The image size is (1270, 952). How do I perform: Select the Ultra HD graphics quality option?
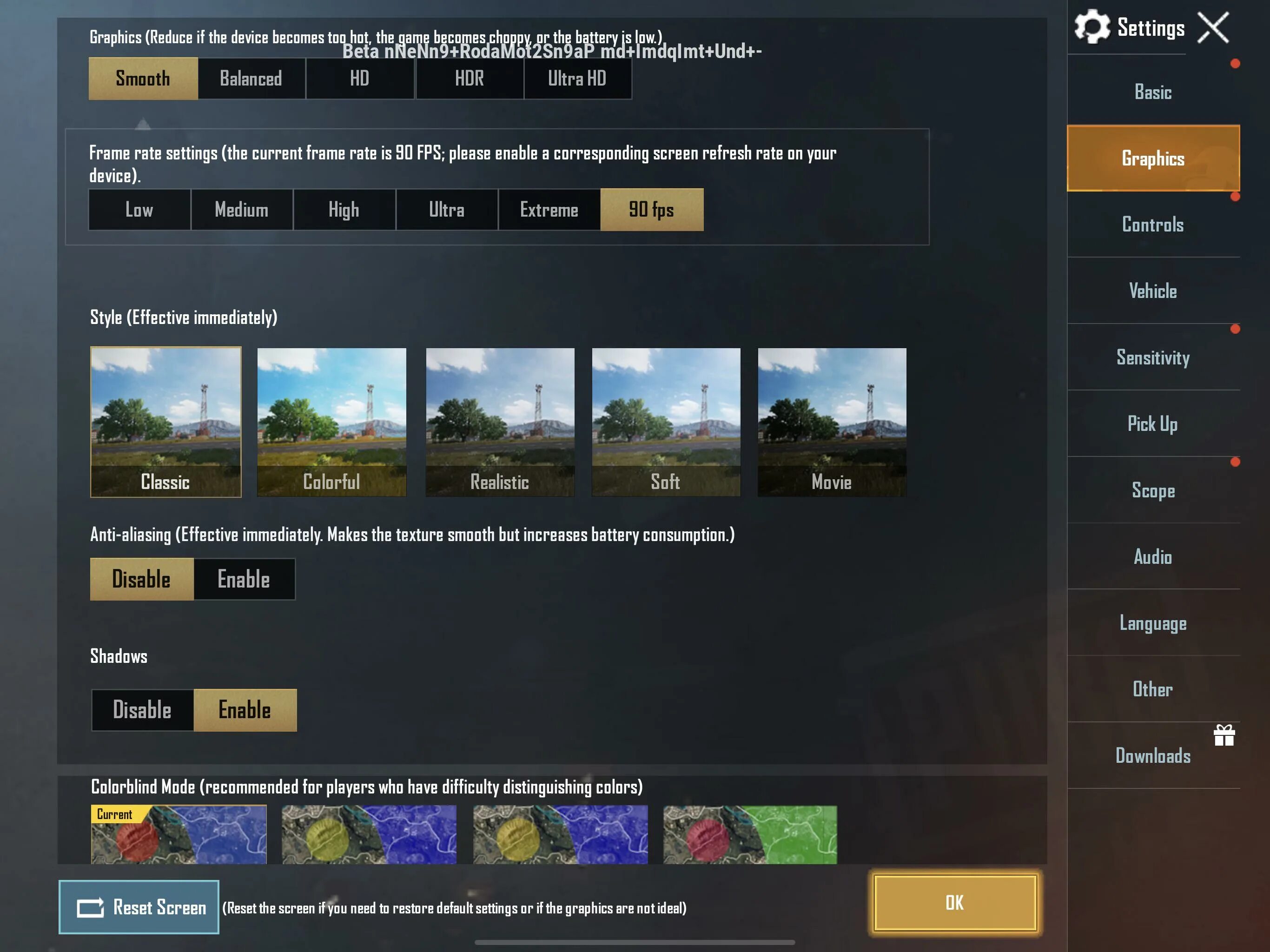(x=578, y=78)
